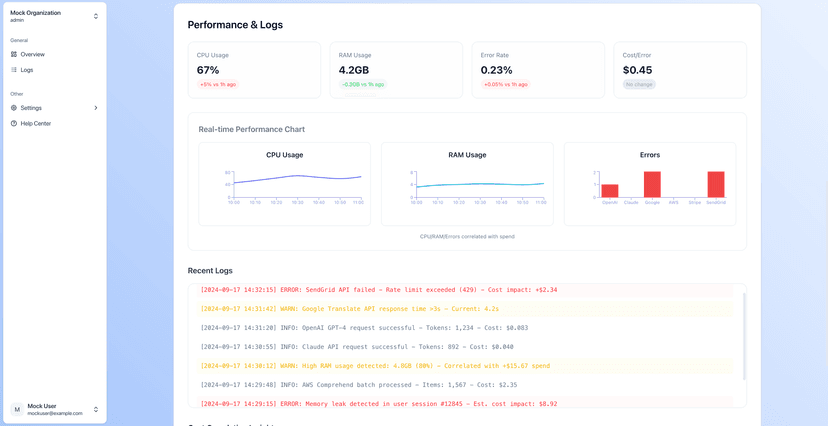Open the Help Center link
Screen dimensions: 828x426
pos(35,124)
